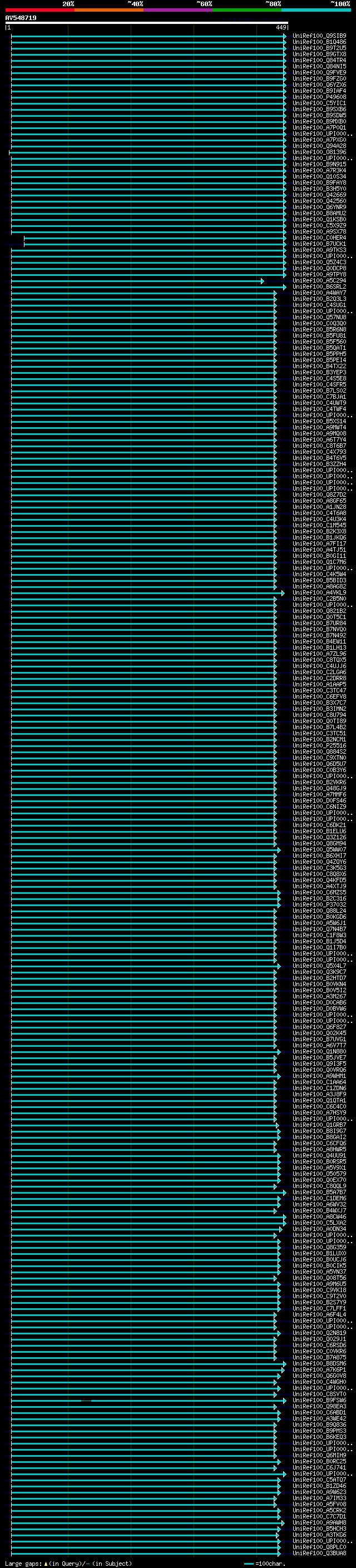Click hit label UniRef100_Q8PLC0
356x1568 pixels.
point(319,1547)
